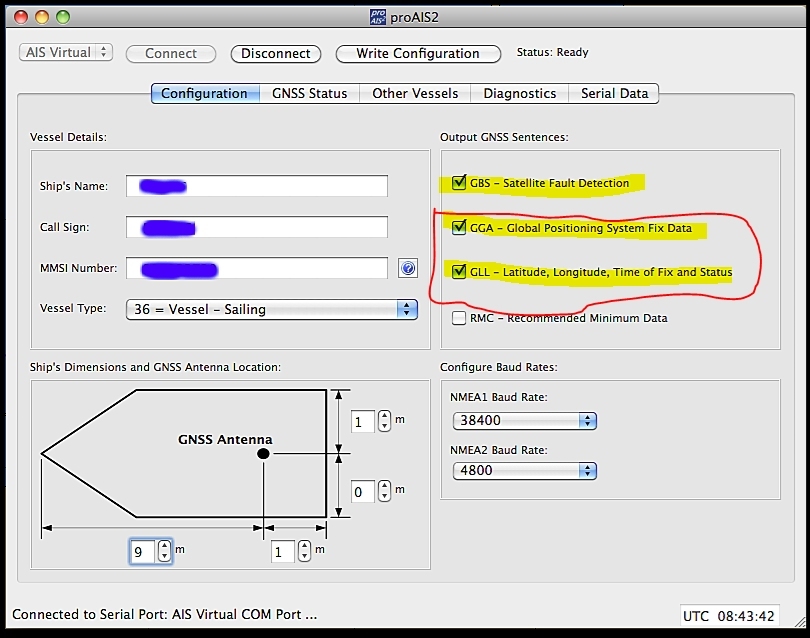This screenshot has height=638, width=810.
Task: Click the Connect button
Action: (171, 53)
